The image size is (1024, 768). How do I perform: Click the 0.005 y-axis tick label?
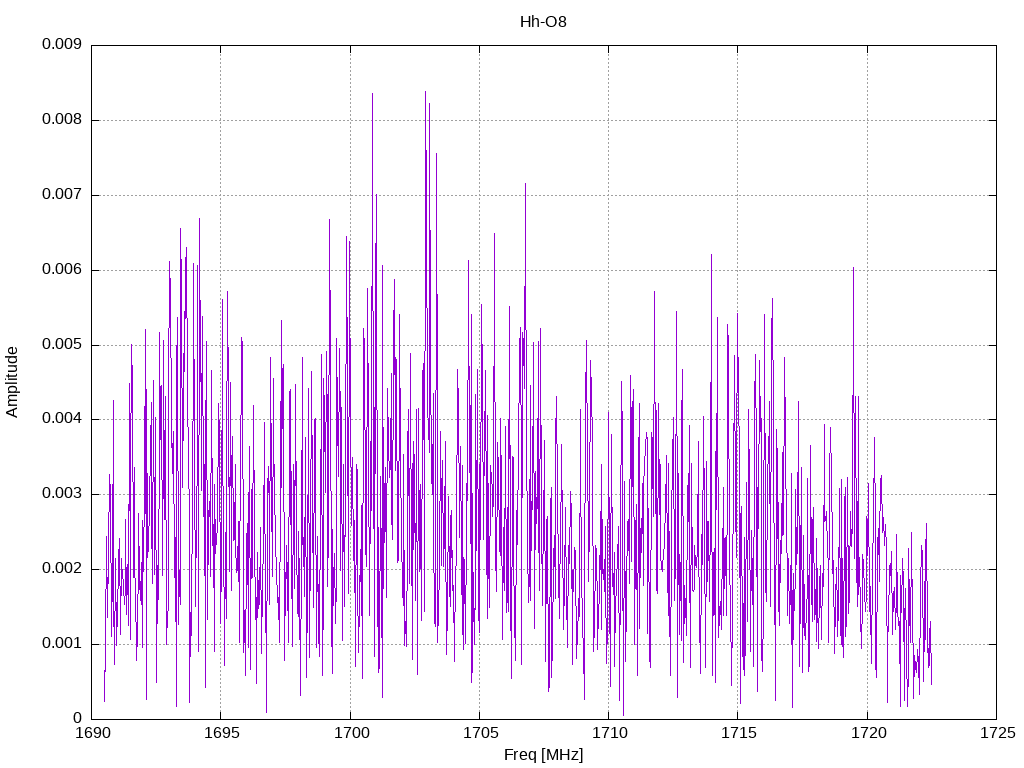click(62, 345)
